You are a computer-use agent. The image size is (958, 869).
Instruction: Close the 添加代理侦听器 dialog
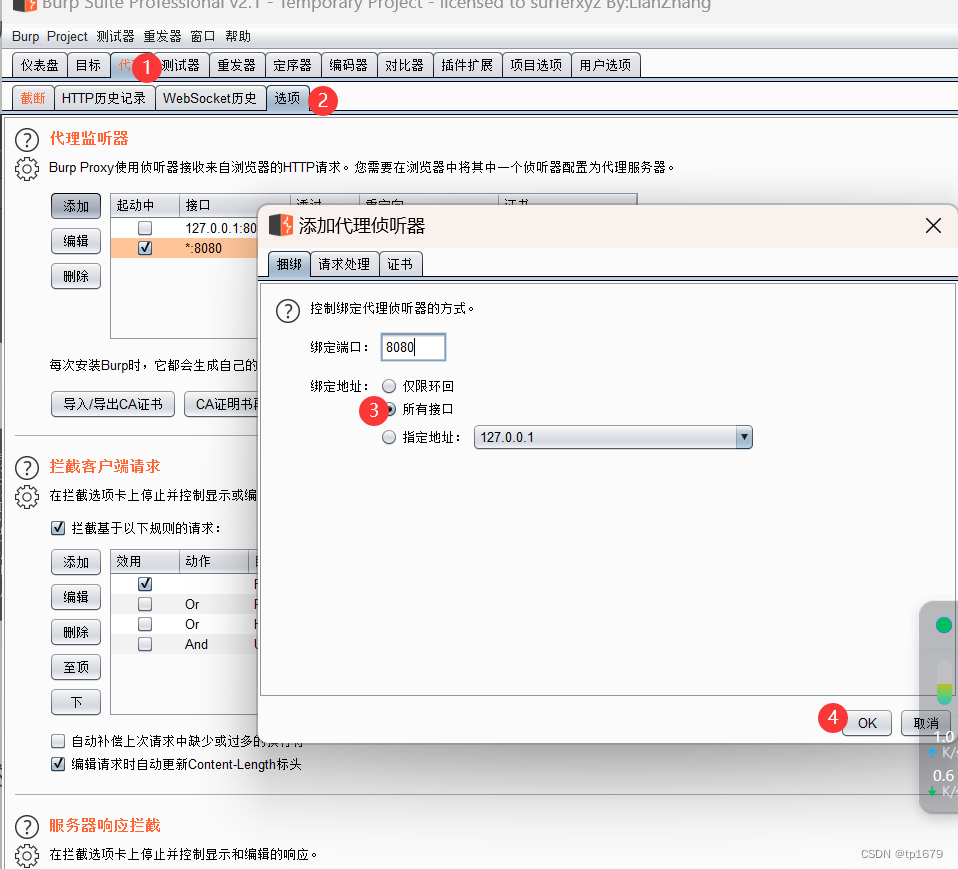pos(933,226)
